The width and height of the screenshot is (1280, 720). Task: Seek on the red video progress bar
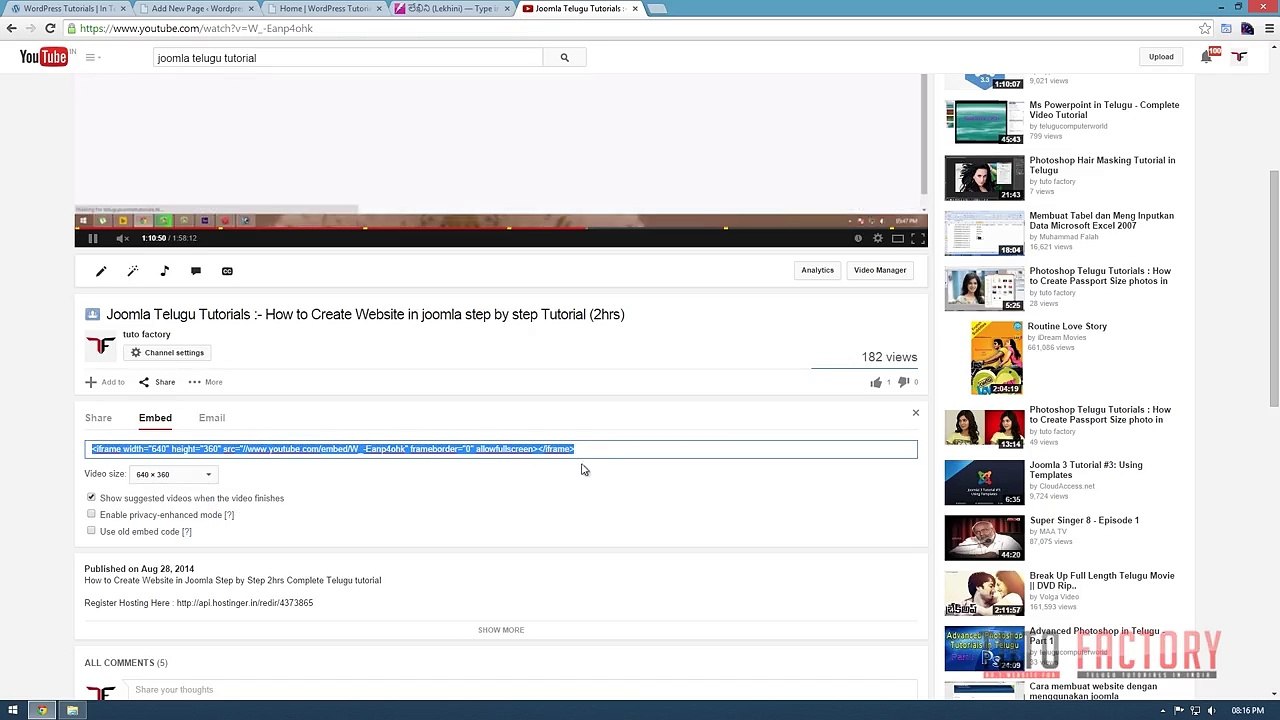501,228
